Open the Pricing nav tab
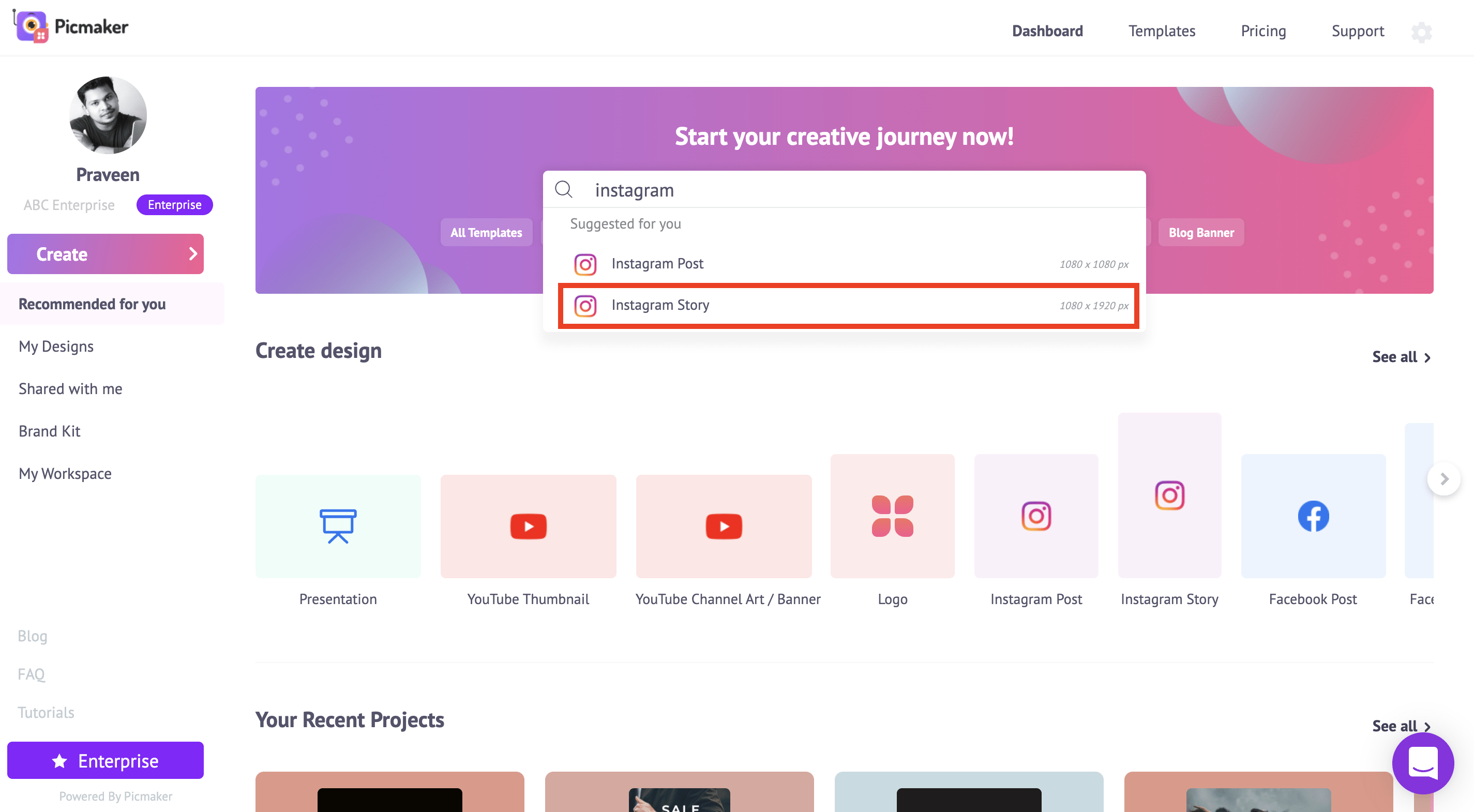This screenshot has width=1474, height=812. pos(1263,31)
